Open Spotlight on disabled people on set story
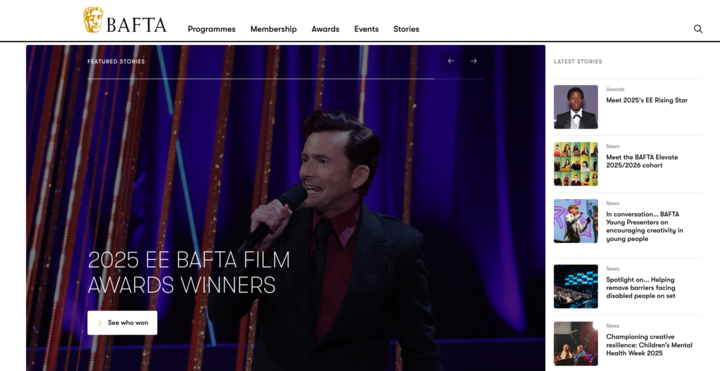 (x=641, y=288)
